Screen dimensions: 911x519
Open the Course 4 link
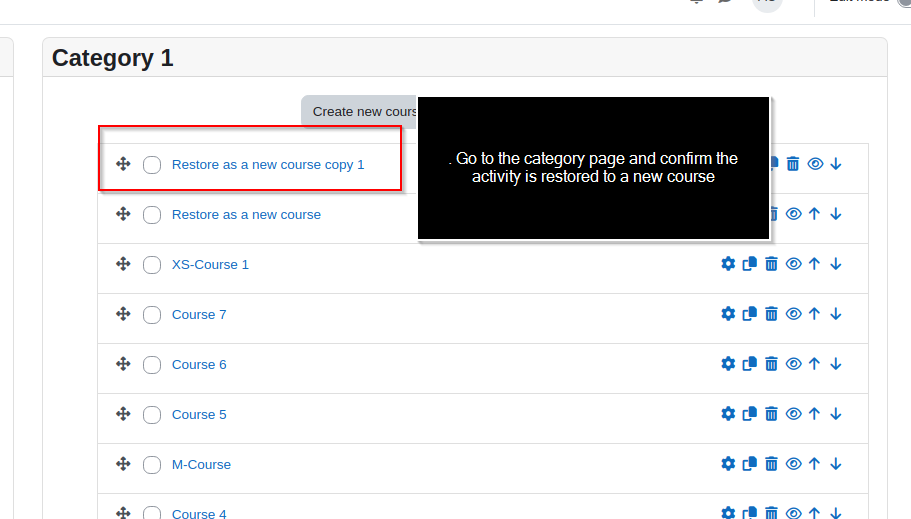pyautogui.click(x=199, y=513)
